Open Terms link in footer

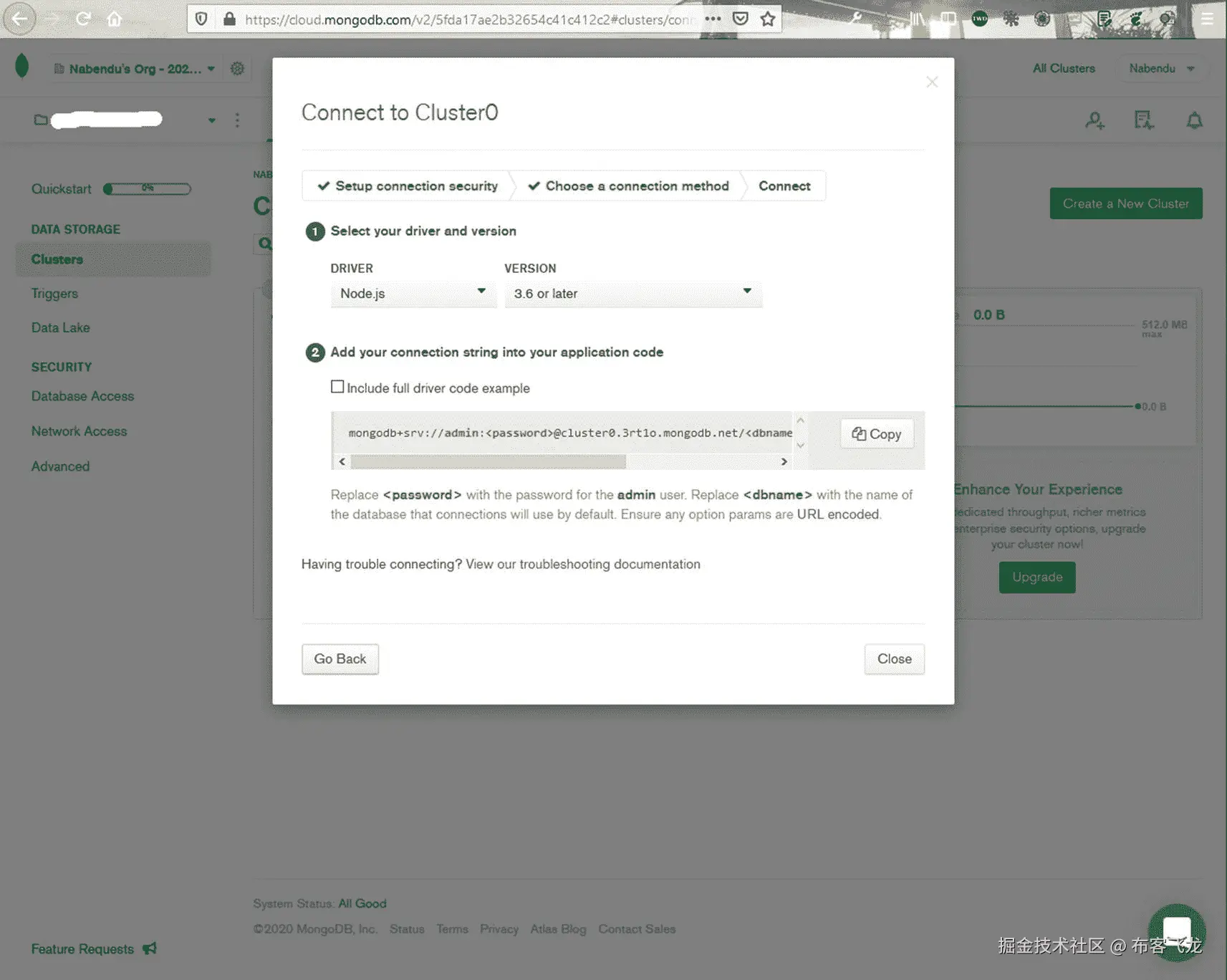pos(452,929)
